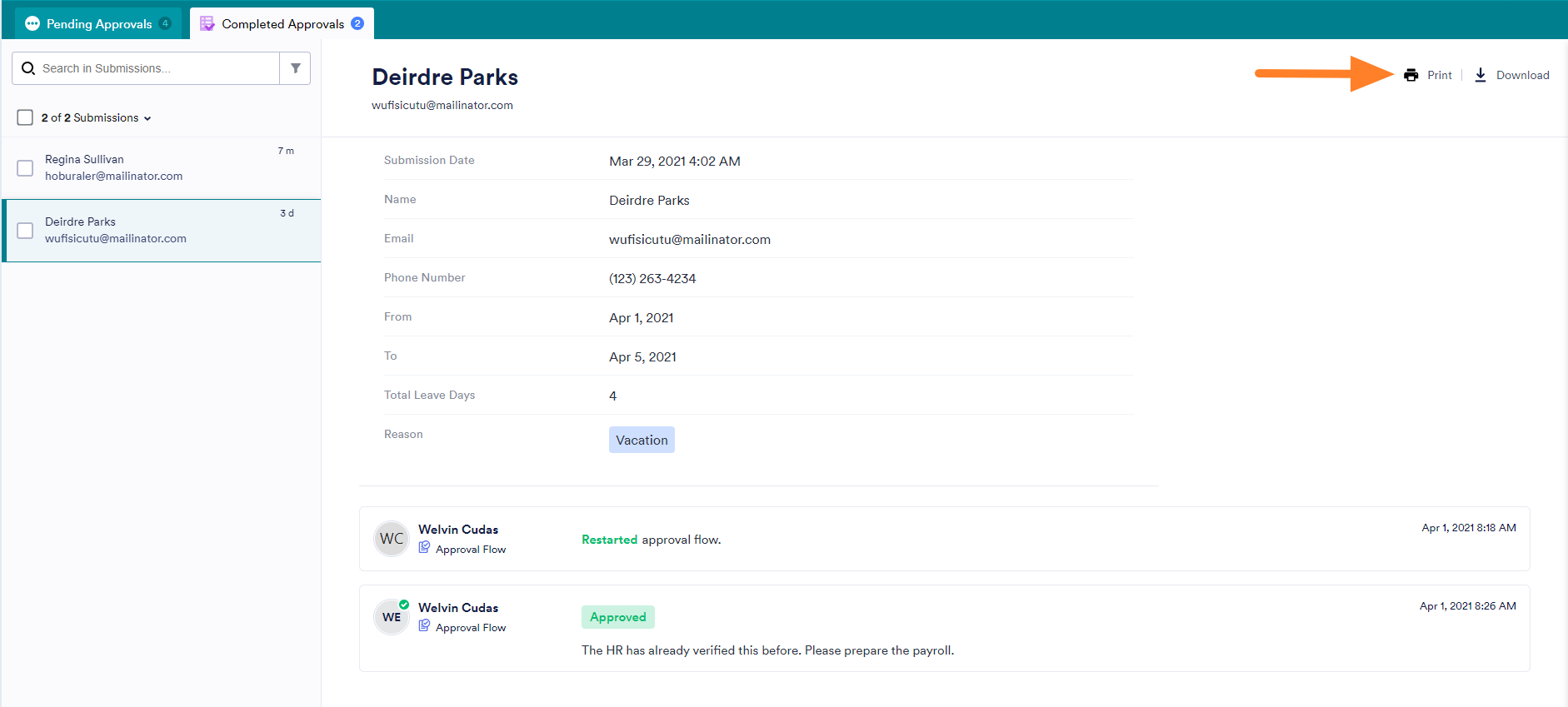Open the Completed Approvals tab
Screen dimensions: 1568x707
(282, 23)
